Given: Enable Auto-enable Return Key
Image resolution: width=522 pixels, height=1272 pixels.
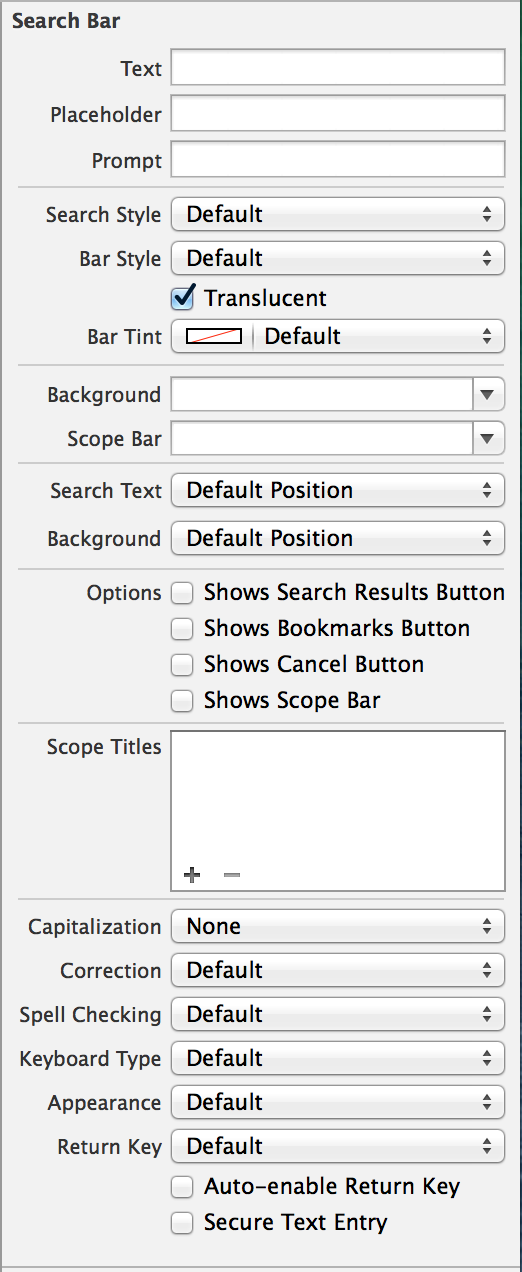Looking at the screenshot, I should point(182,1187).
